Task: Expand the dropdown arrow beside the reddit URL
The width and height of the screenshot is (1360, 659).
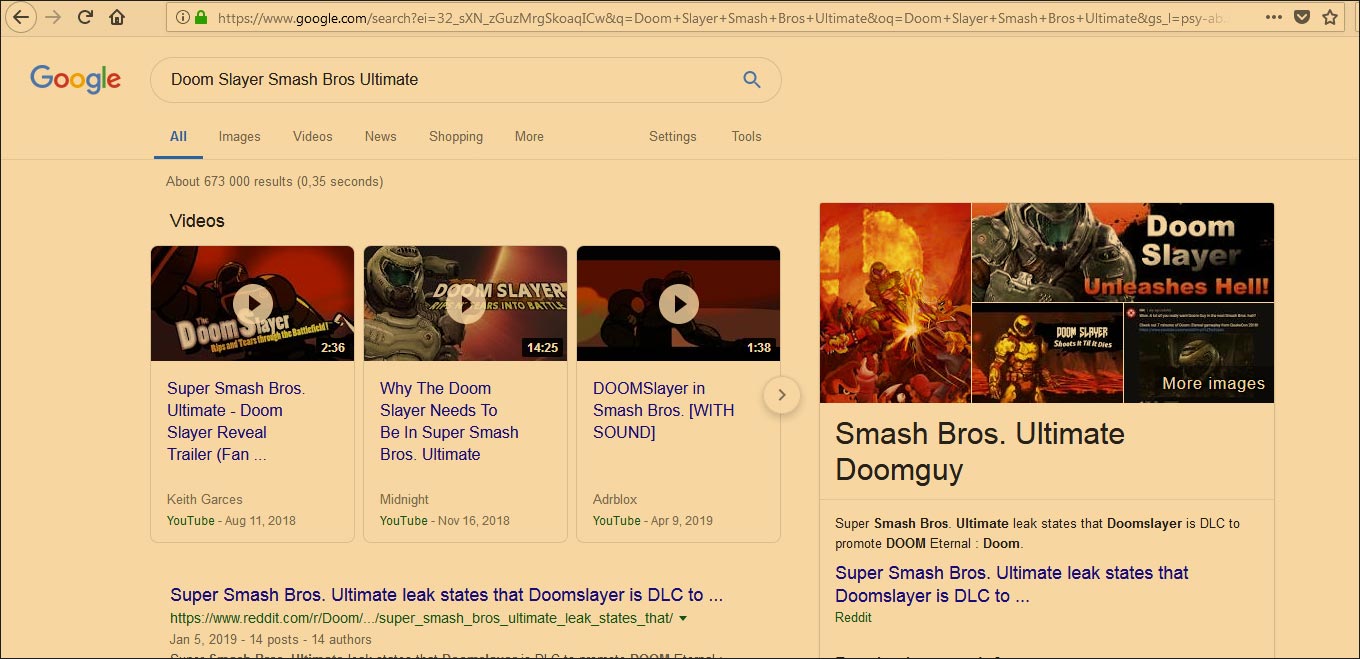Action: pos(683,618)
